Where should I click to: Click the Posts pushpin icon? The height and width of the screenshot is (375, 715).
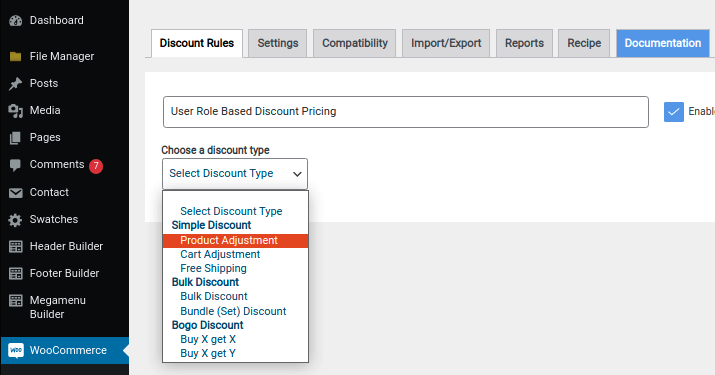pyautogui.click(x=16, y=83)
